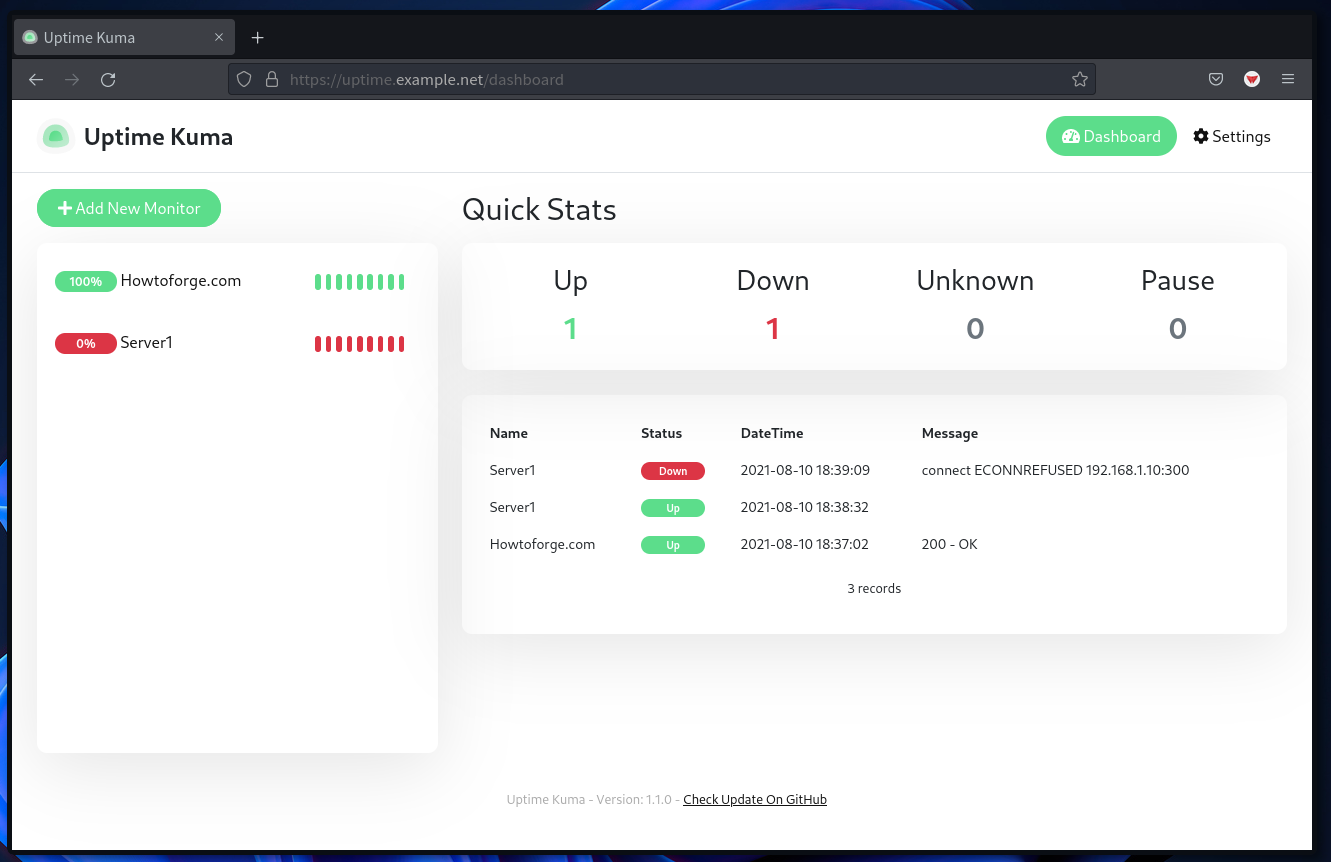Screen dimensions: 1331x862
Task: Click the 2021-08-10 18:37:02 timestamp
Action: (805, 545)
